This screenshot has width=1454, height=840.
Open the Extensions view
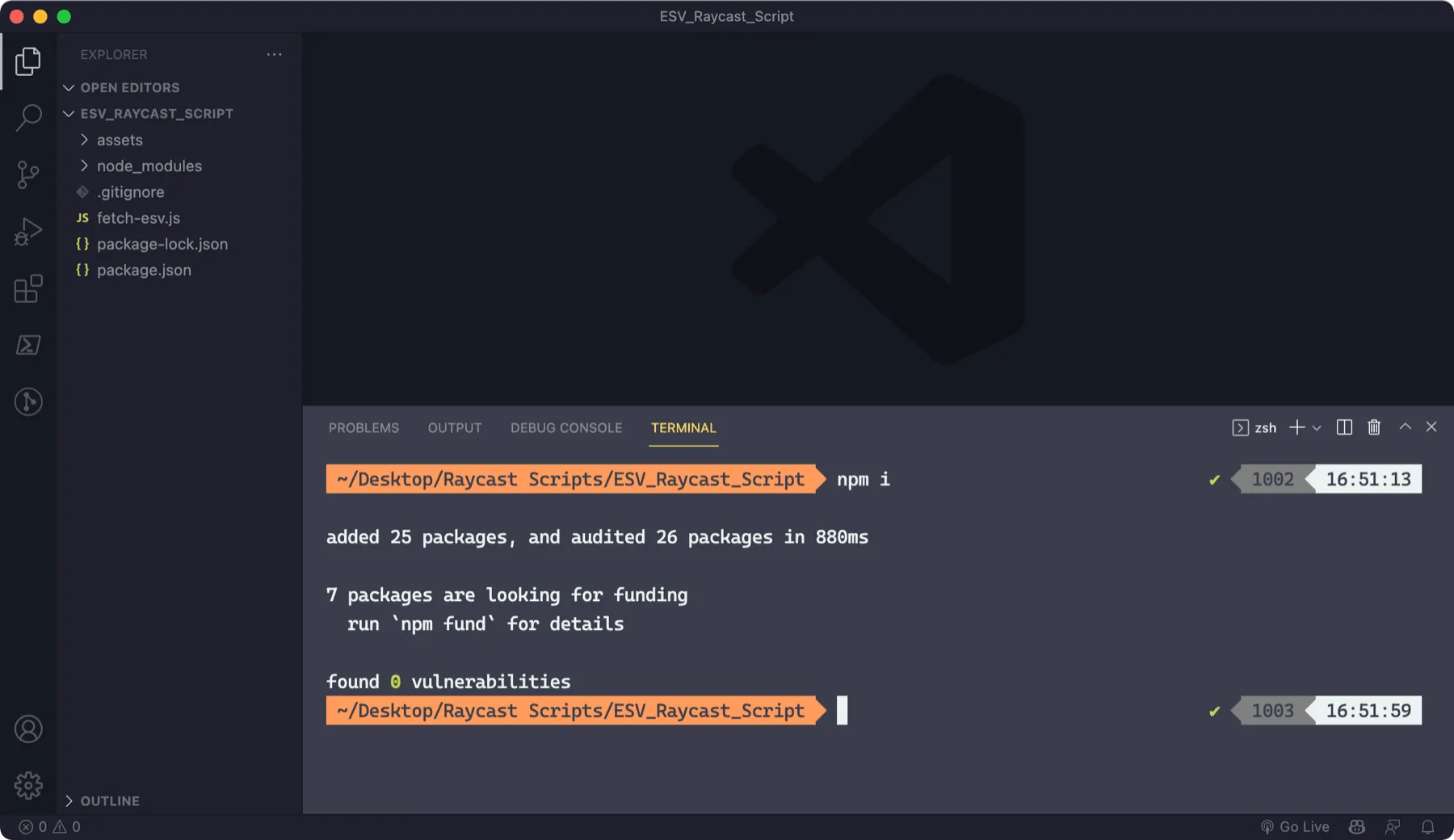coord(28,288)
